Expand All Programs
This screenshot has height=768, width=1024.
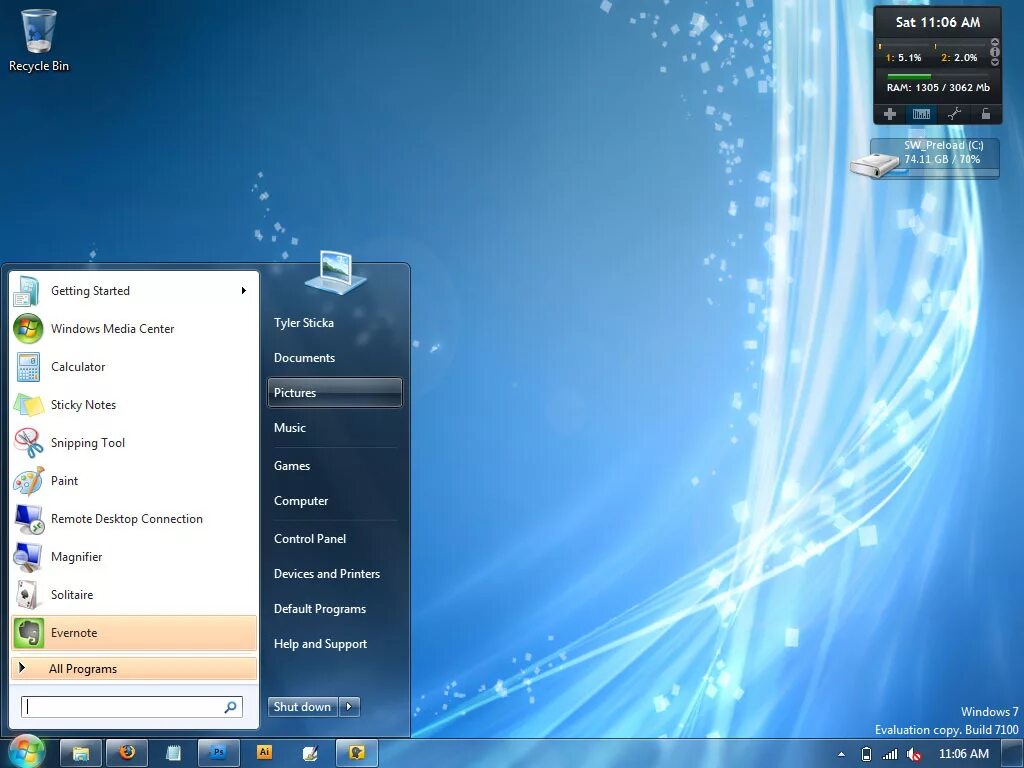(134, 668)
